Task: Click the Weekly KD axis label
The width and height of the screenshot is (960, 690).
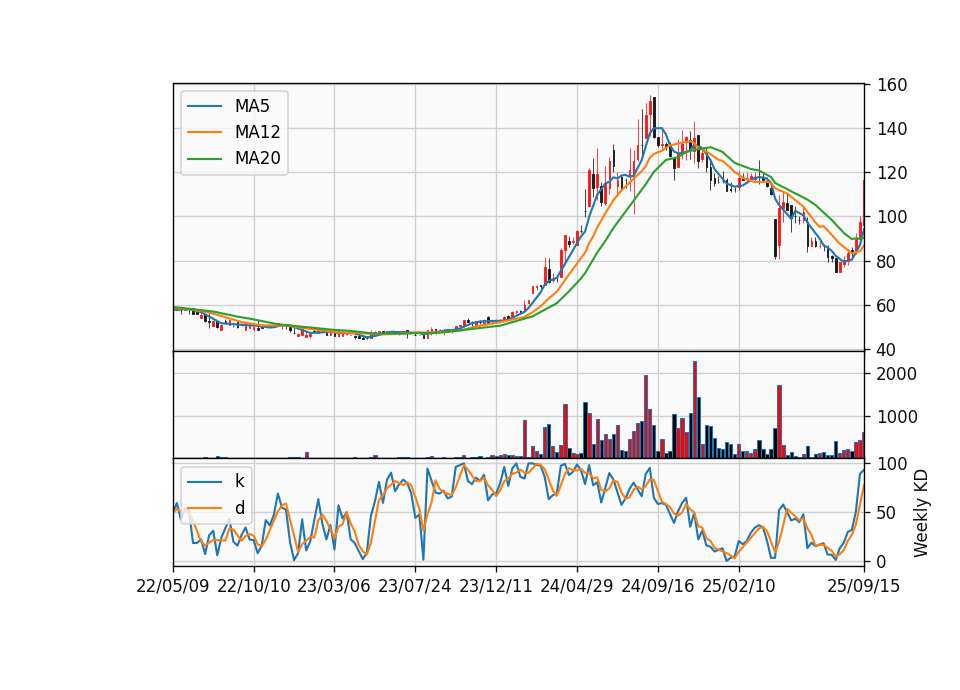Action: 921,514
